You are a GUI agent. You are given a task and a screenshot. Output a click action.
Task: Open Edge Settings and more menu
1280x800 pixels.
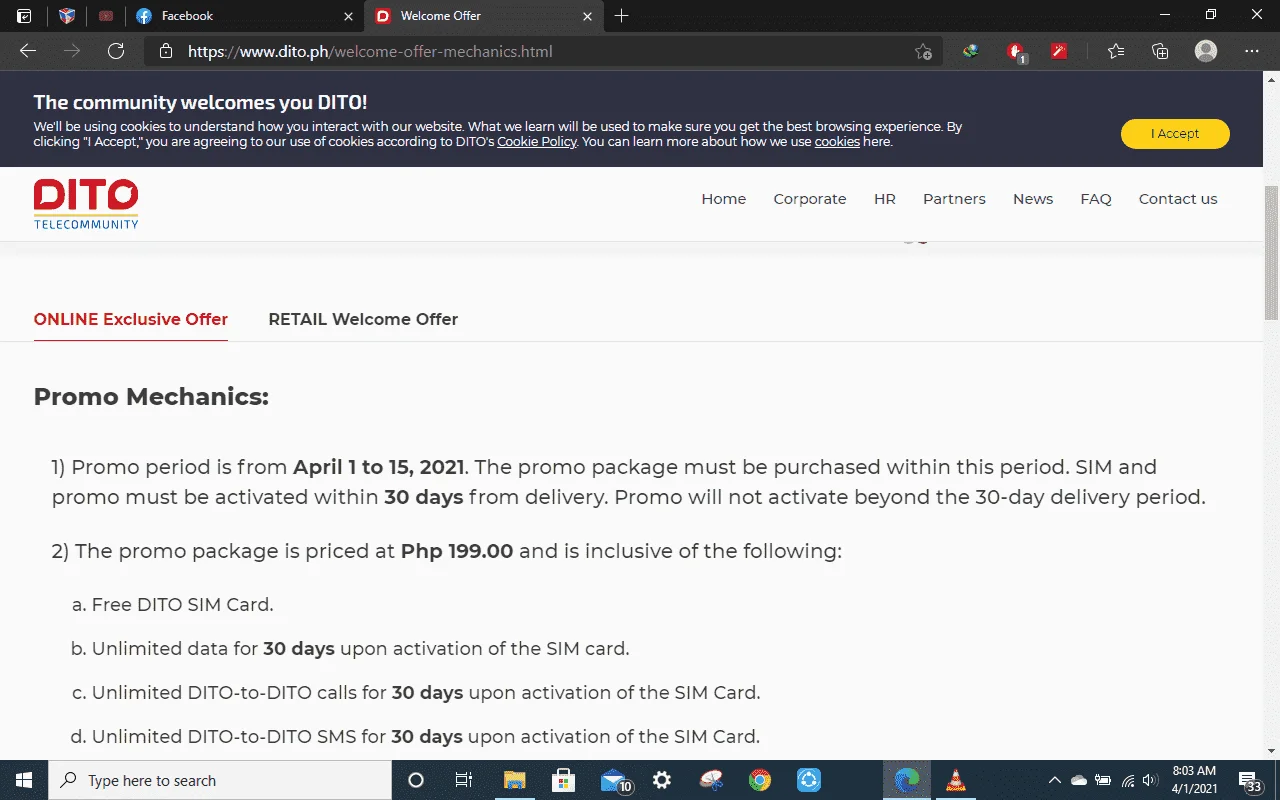(1252, 51)
